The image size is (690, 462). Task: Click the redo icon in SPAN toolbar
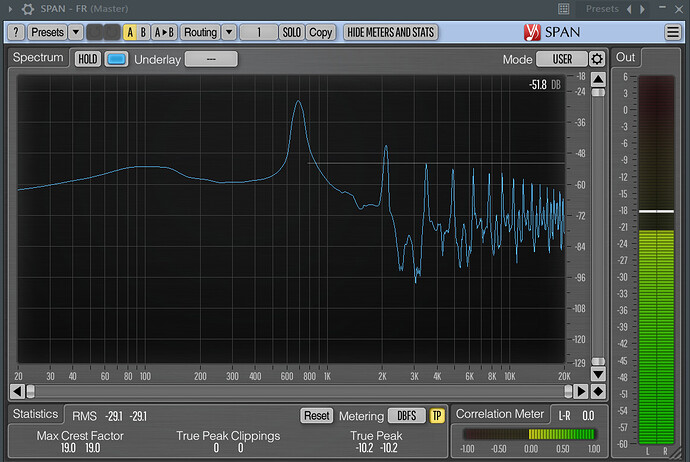pos(111,32)
